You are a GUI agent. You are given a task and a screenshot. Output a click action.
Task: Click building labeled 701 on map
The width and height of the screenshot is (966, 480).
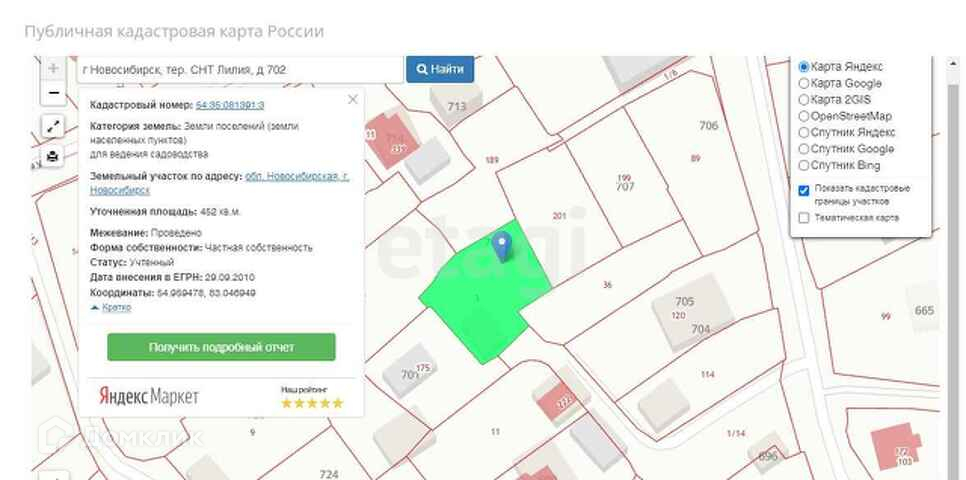[x=408, y=374]
